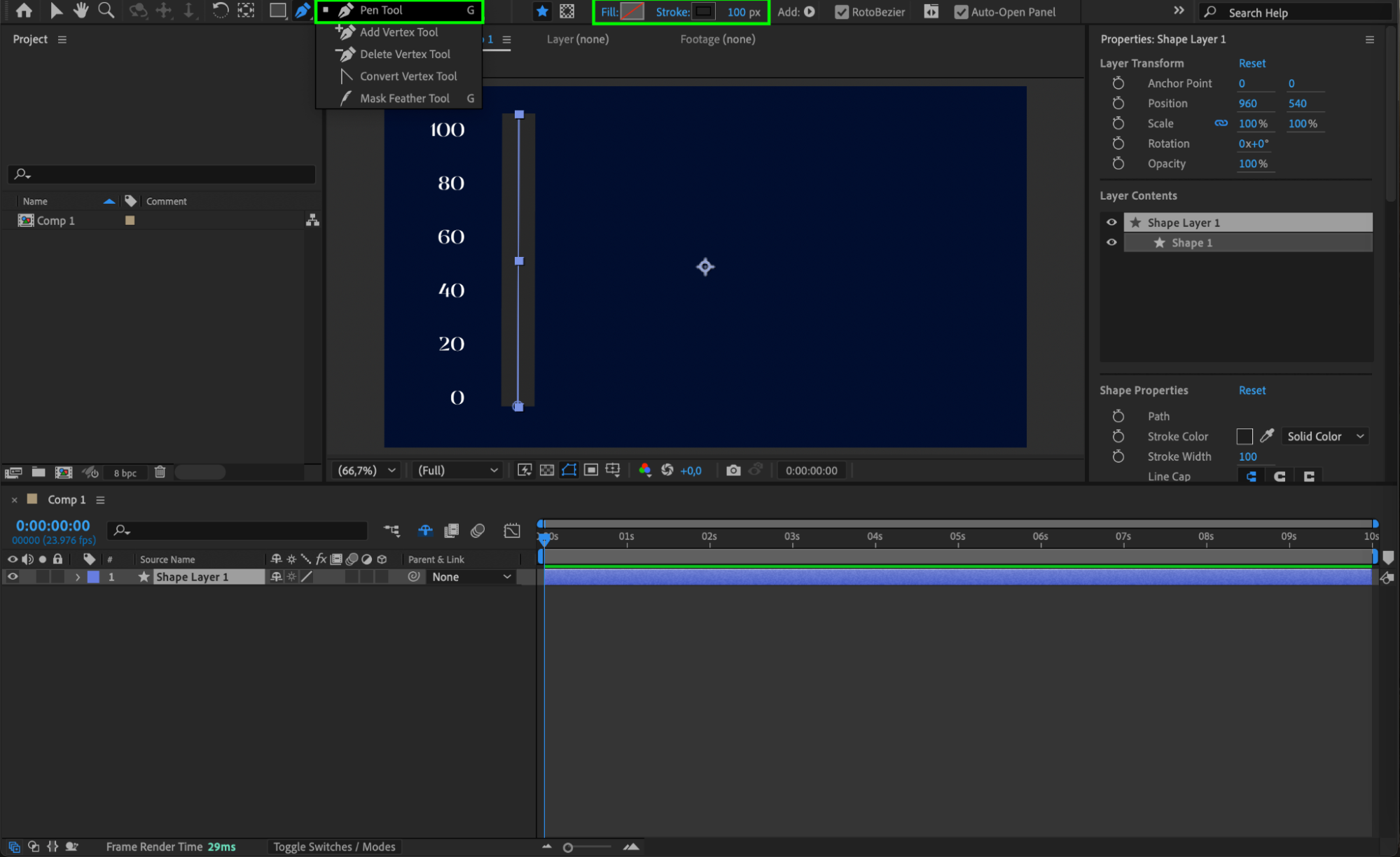Expand Shape Layer 1 in timeline
Viewport: 1400px width, 857px height.
click(78, 577)
